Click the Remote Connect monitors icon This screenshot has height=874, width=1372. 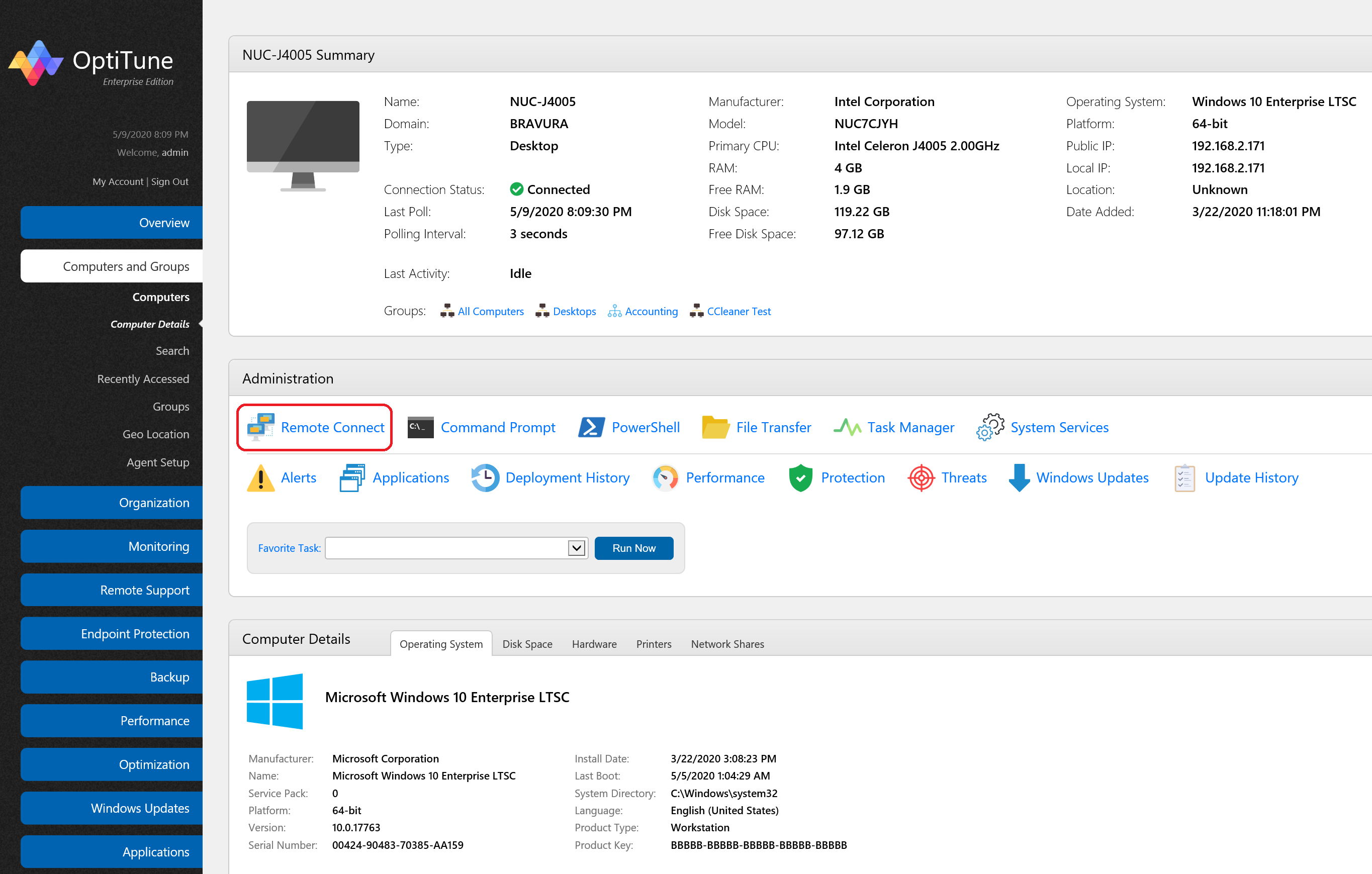[260, 427]
